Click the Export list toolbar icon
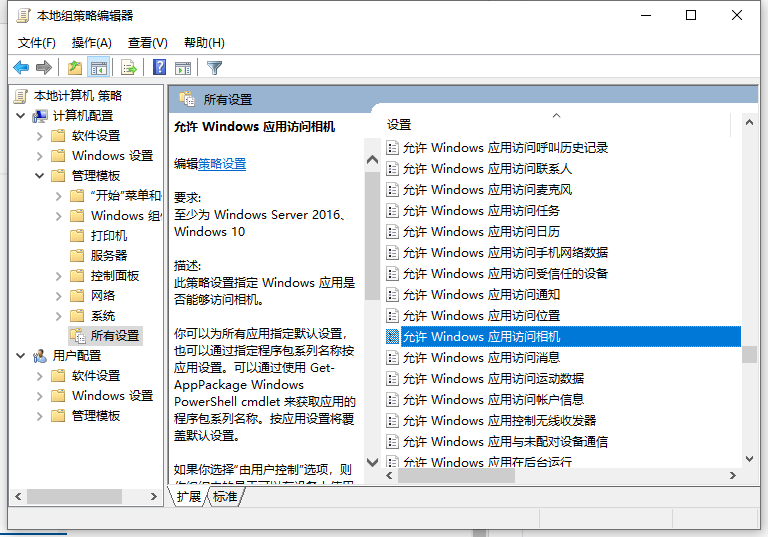The height and width of the screenshot is (537, 768). 128,67
